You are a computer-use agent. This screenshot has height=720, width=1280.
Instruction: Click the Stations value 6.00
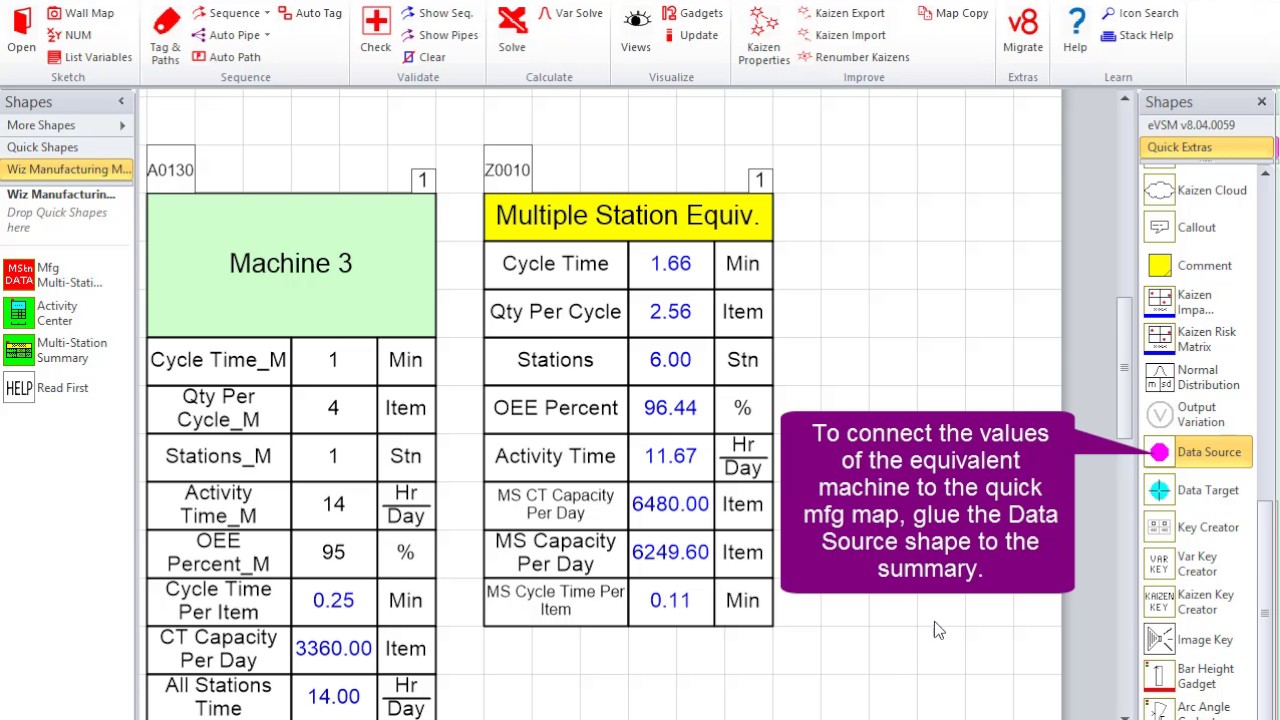click(670, 360)
